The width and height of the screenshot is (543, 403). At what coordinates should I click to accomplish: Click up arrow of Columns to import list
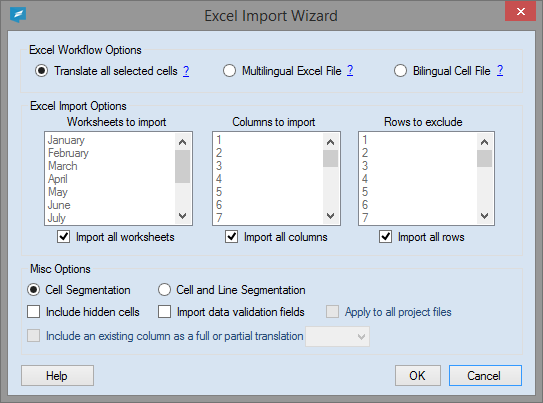[x=330, y=142]
